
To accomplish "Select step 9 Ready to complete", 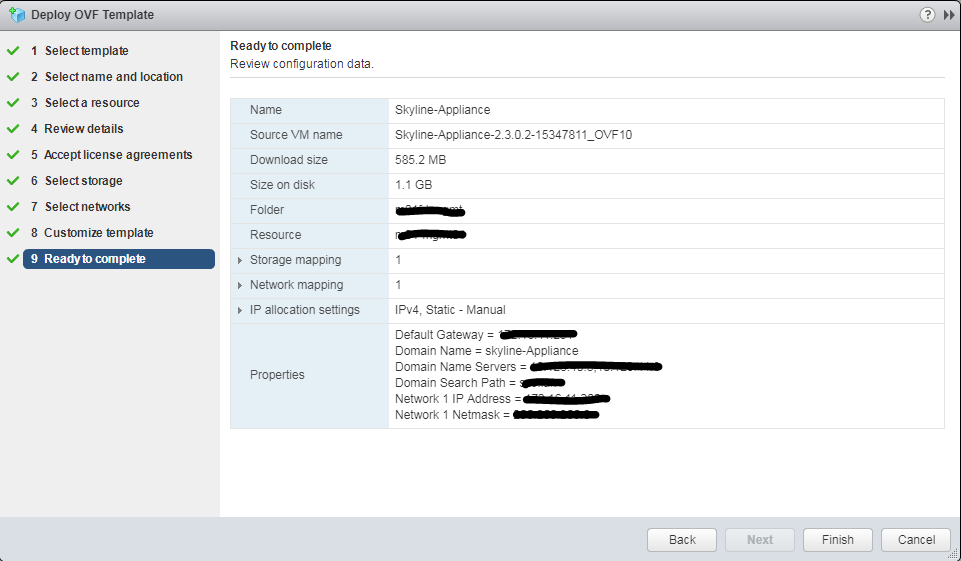I will point(119,259).
